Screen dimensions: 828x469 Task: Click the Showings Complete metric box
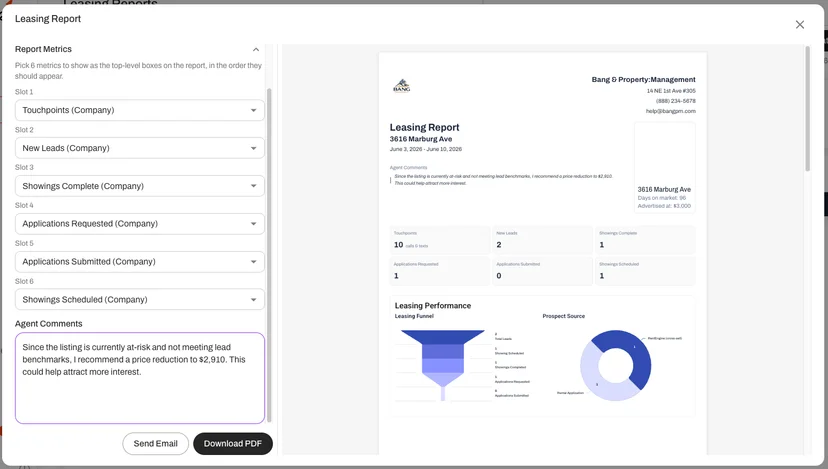tap(645, 240)
